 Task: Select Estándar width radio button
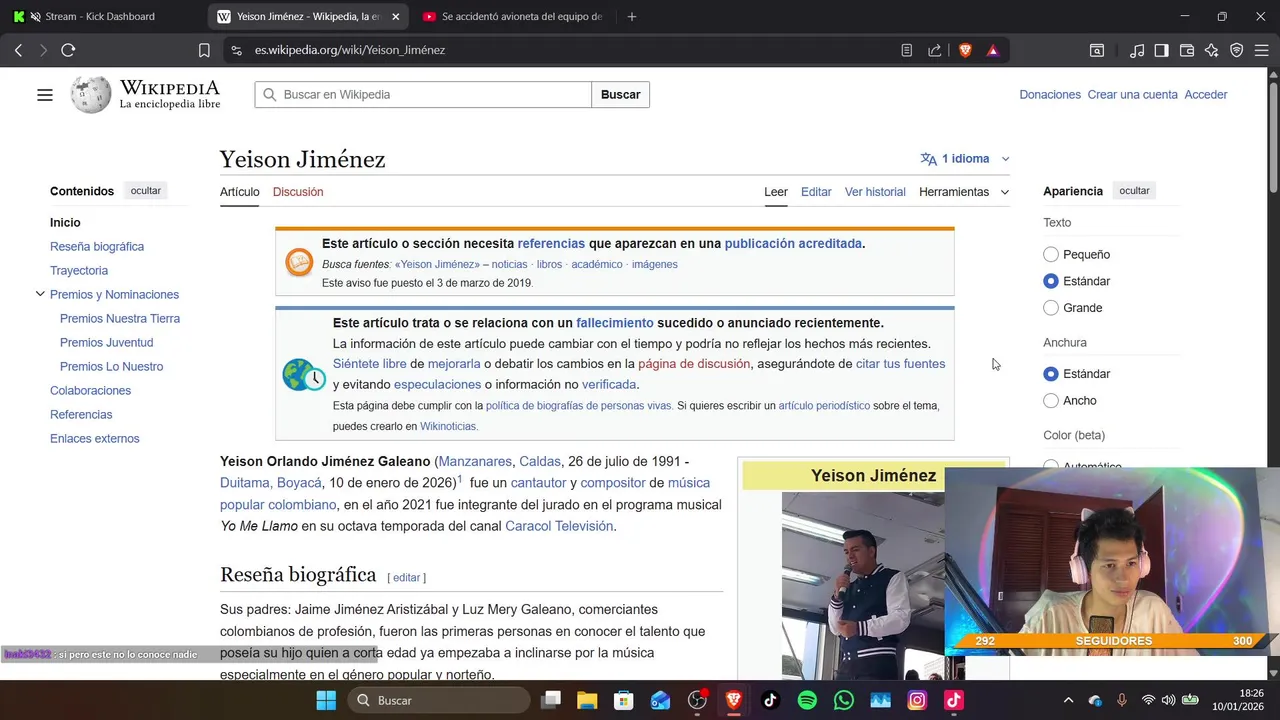point(1051,374)
